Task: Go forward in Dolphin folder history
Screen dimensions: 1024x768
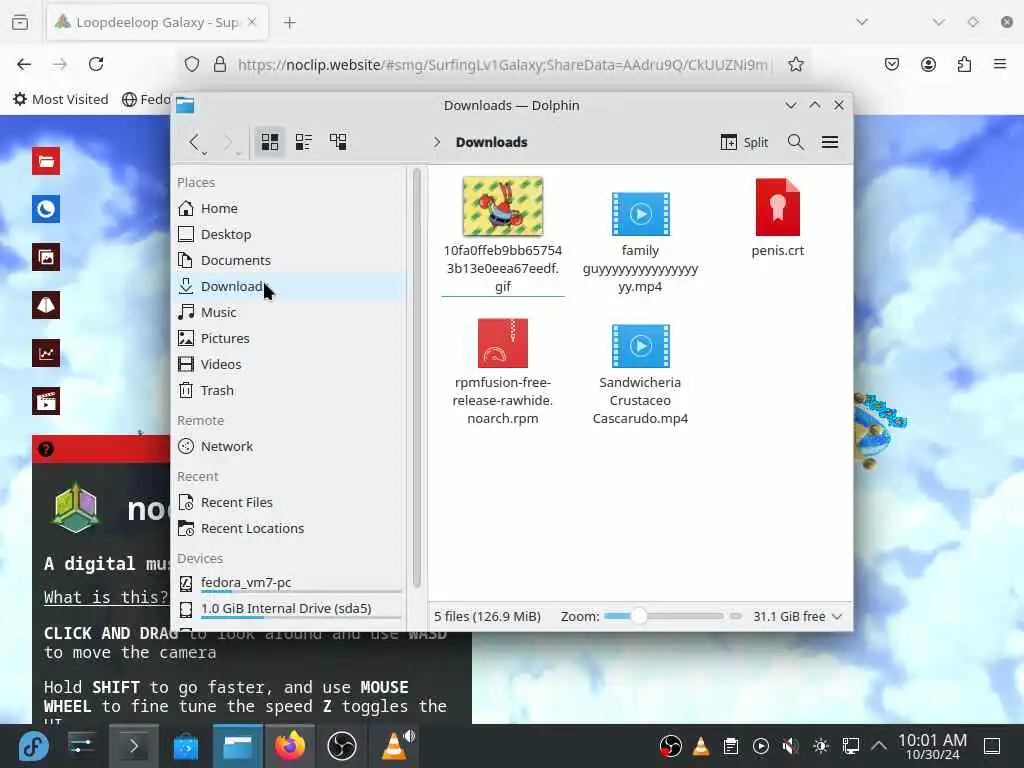Action: pyautogui.click(x=227, y=142)
